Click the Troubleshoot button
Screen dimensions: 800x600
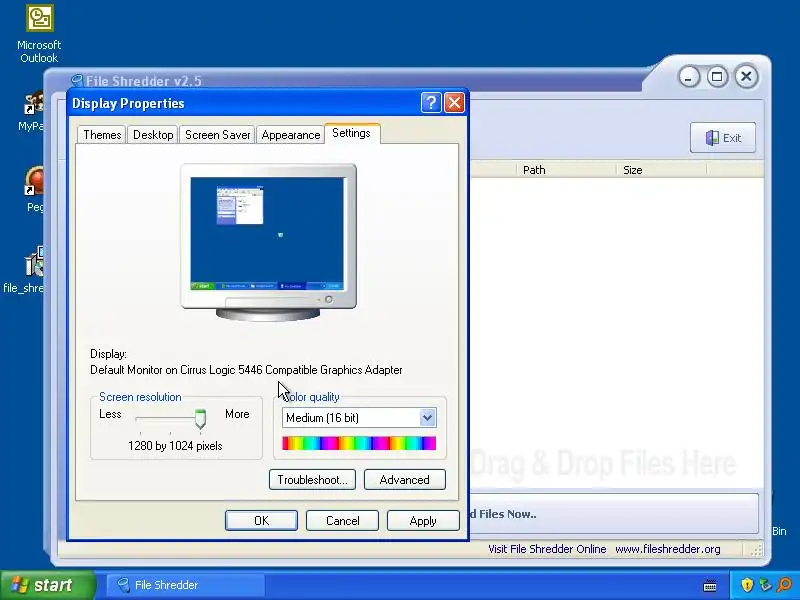pyautogui.click(x=312, y=480)
